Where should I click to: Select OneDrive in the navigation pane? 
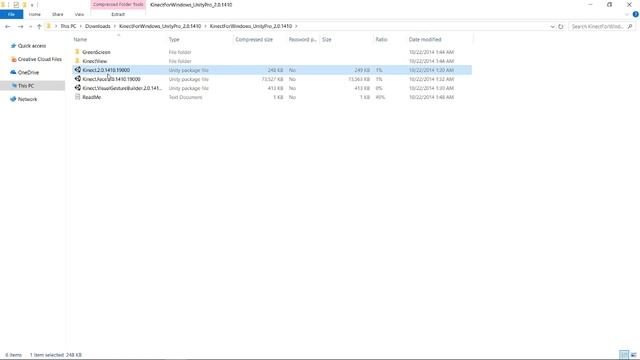click(x=28, y=72)
